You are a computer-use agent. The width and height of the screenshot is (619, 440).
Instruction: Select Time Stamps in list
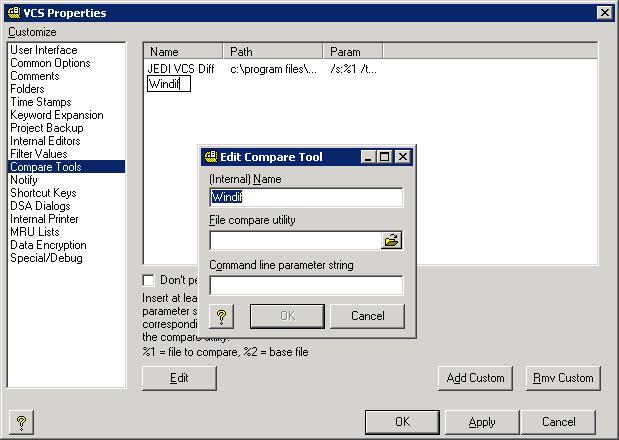[66, 102]
